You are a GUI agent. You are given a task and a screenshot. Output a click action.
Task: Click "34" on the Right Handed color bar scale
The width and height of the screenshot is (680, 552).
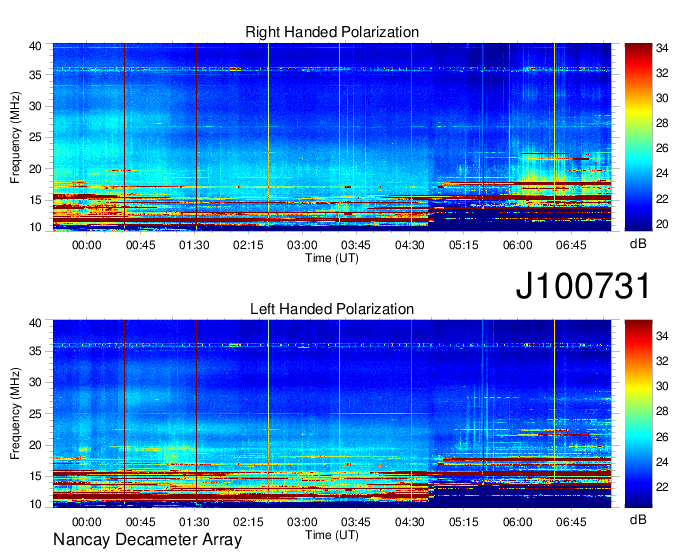[662, 49]
